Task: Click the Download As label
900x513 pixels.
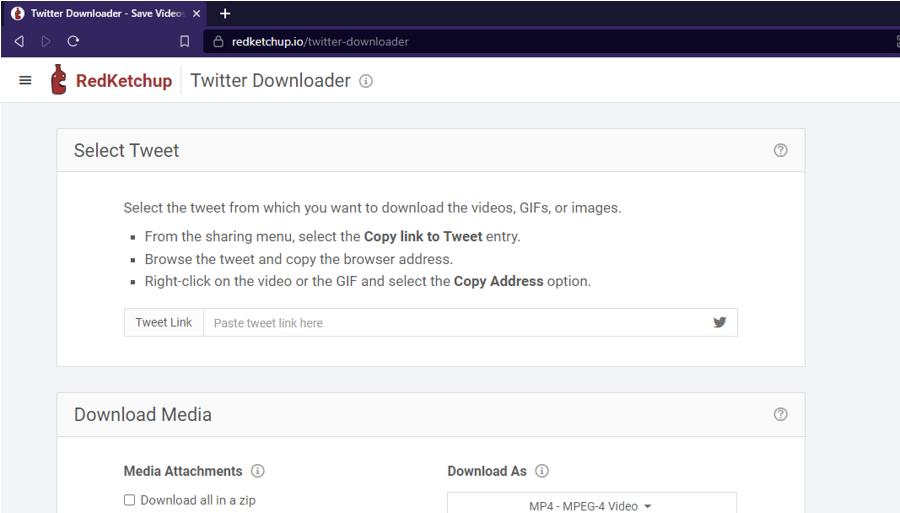Action: [487, 471]
